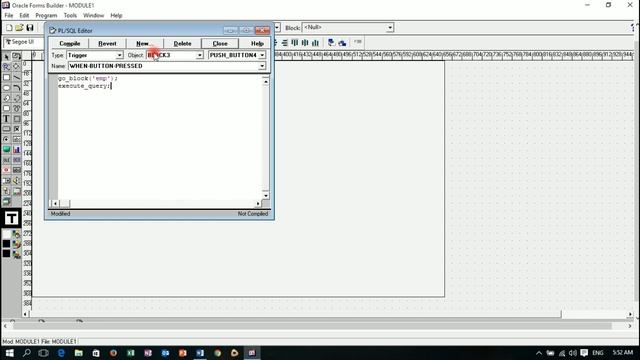
Task: Click the Save disk toolbar icon
Action: [30, 28]
